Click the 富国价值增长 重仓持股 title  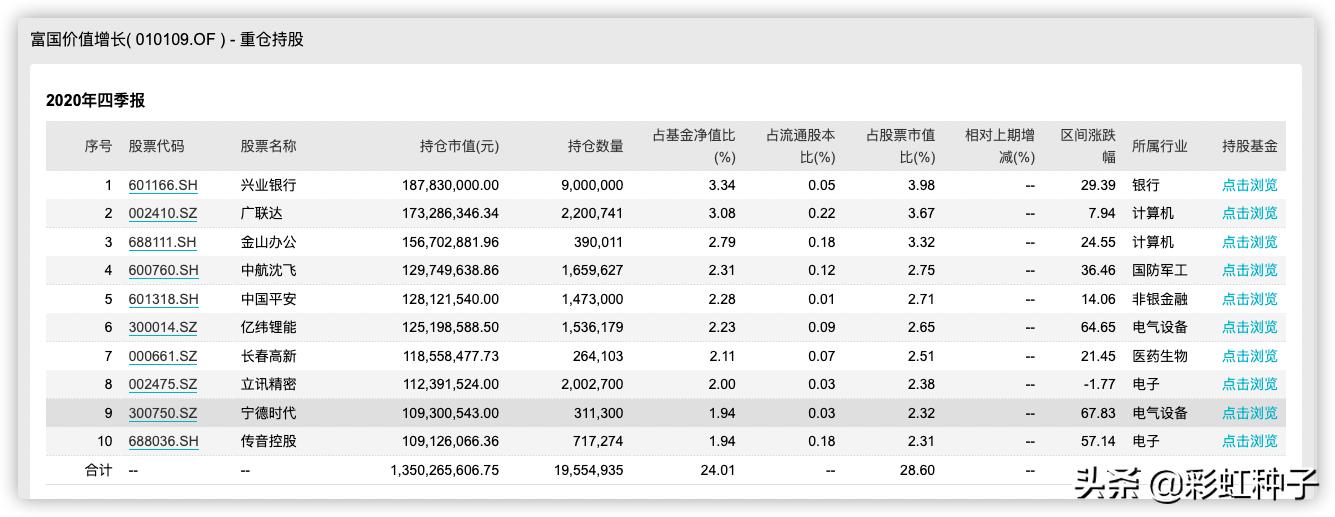(x=167, y=40)
